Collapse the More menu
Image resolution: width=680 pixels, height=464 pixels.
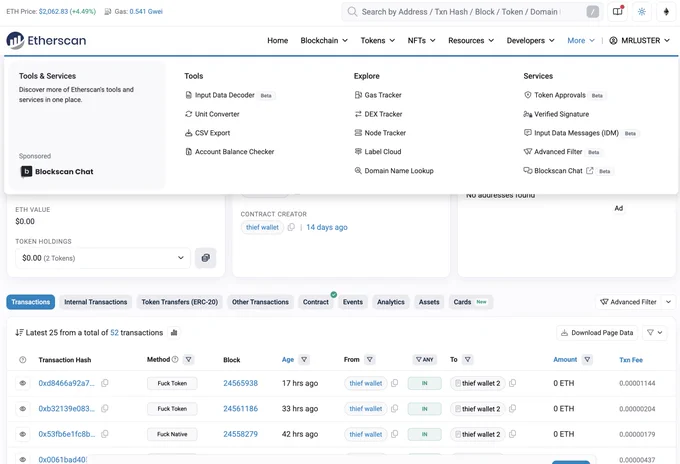tap(581, 40)
